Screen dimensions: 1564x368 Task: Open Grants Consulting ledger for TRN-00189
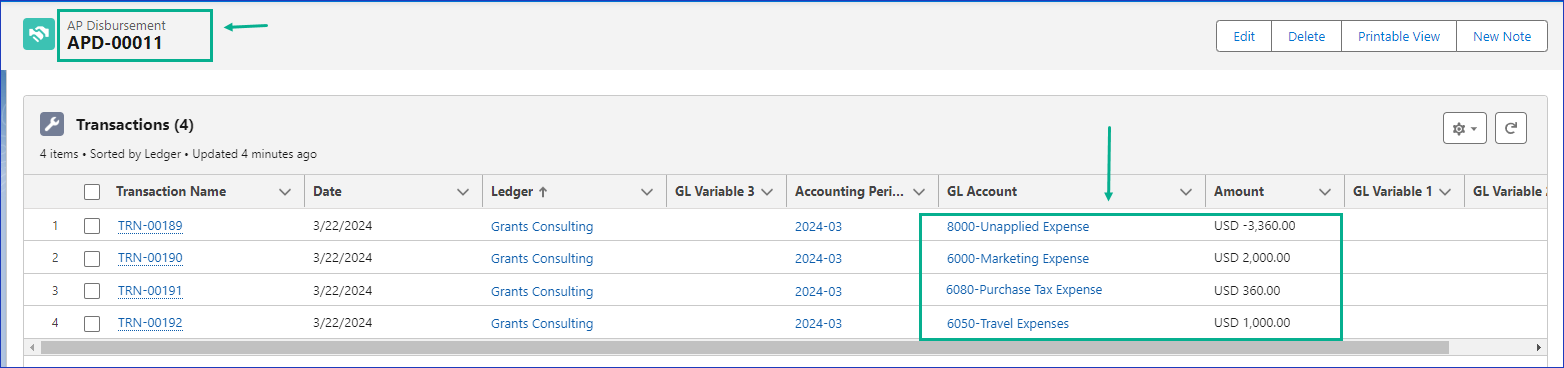tap(542, 226)
